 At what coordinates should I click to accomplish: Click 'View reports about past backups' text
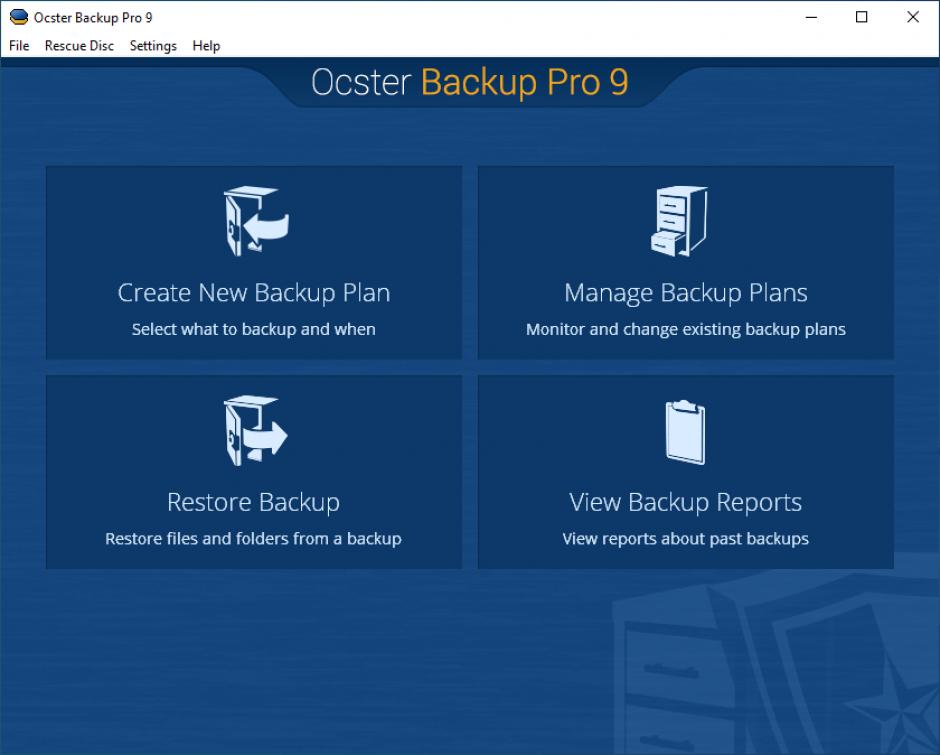[685, 539]
